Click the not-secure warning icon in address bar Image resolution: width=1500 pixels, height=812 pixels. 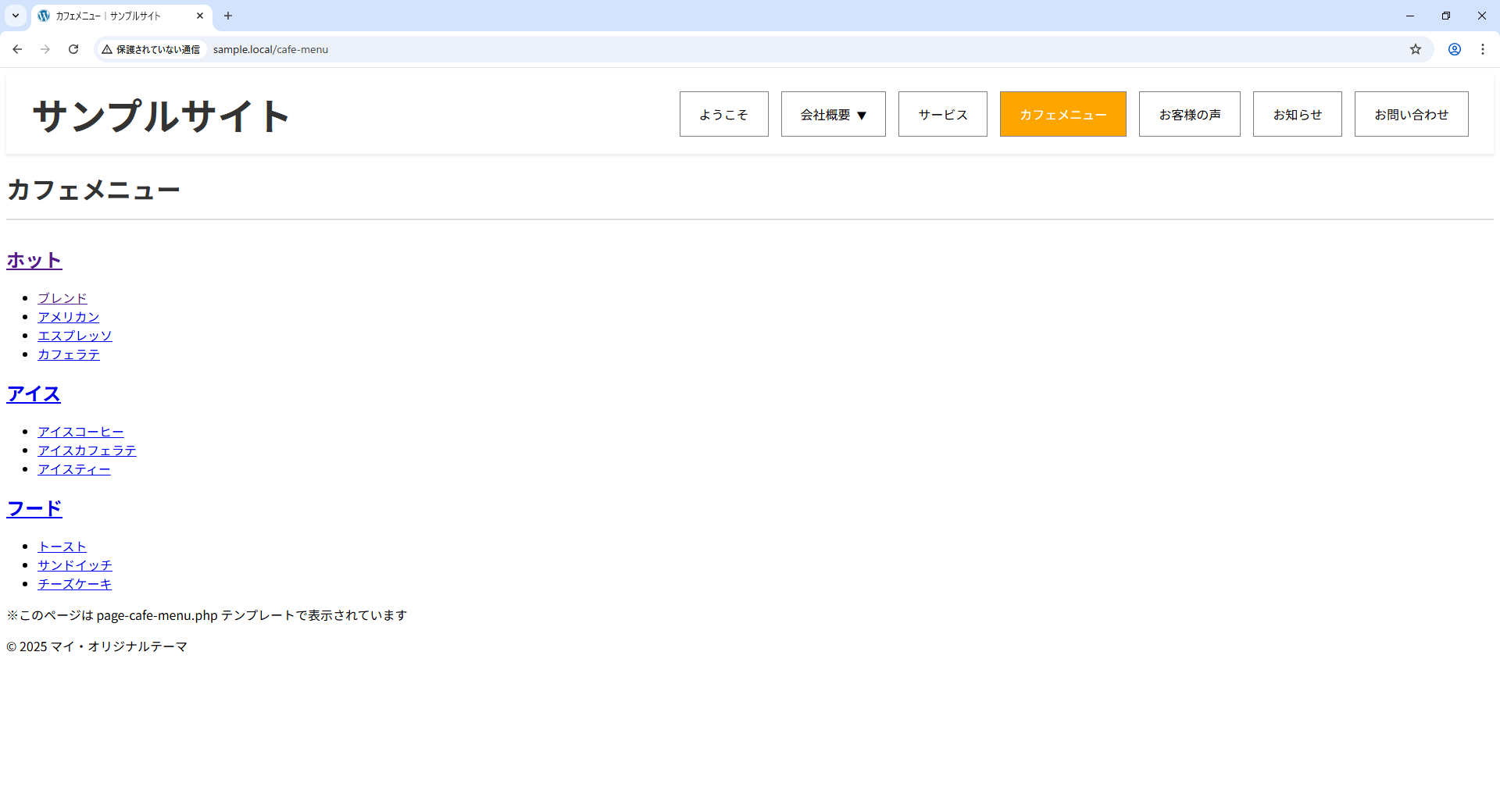click(x=107, y=49)
